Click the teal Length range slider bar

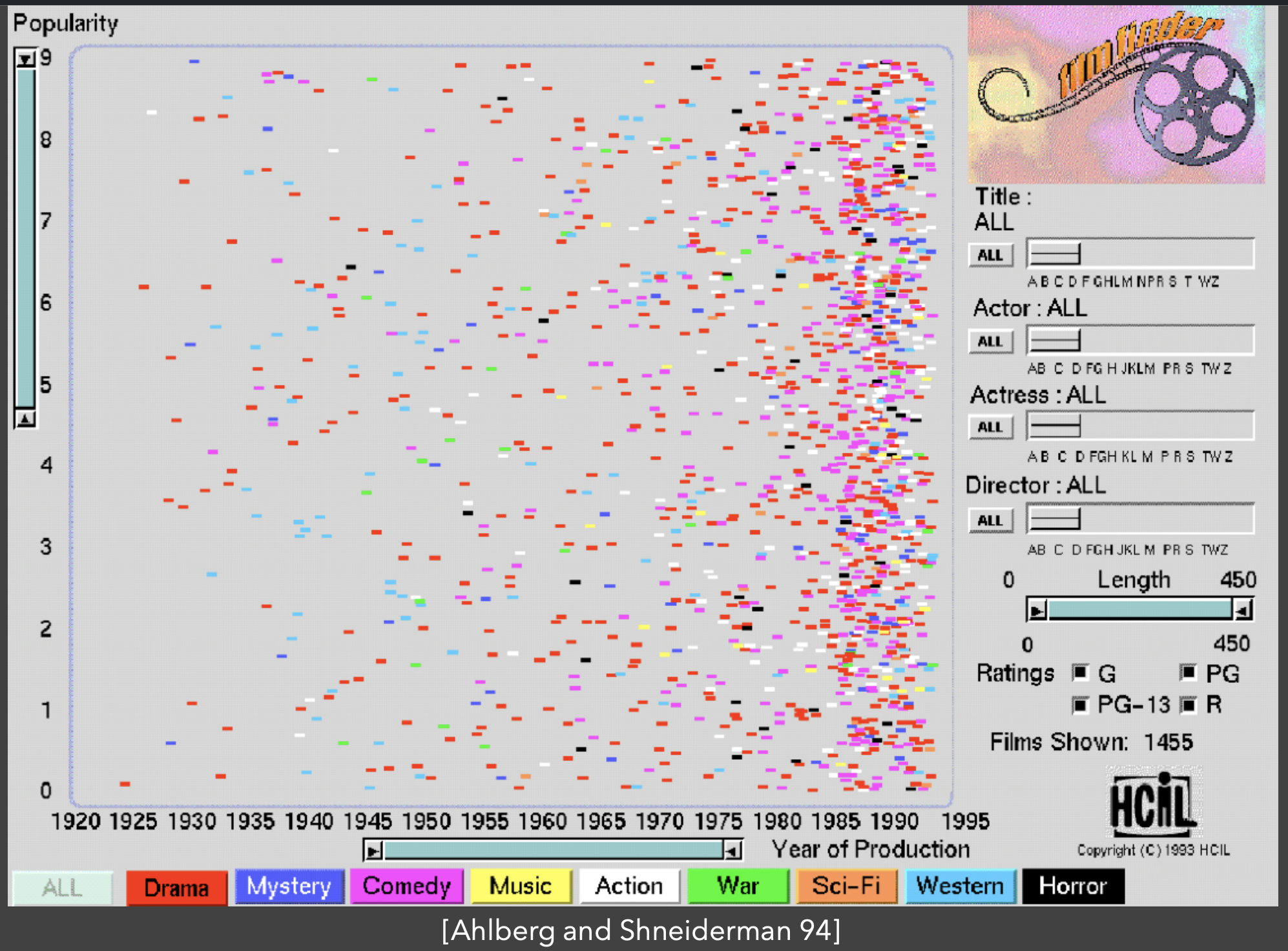pyautogui.click(x=1140, y=610)
